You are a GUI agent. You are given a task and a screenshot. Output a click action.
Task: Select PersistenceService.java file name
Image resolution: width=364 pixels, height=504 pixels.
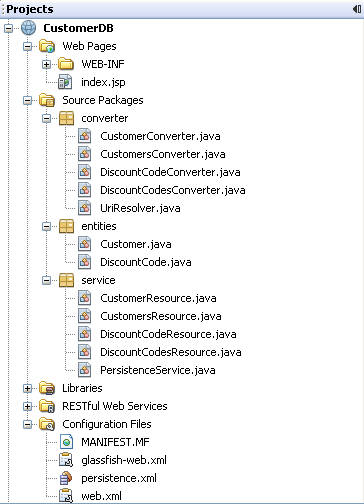(158, 370)
